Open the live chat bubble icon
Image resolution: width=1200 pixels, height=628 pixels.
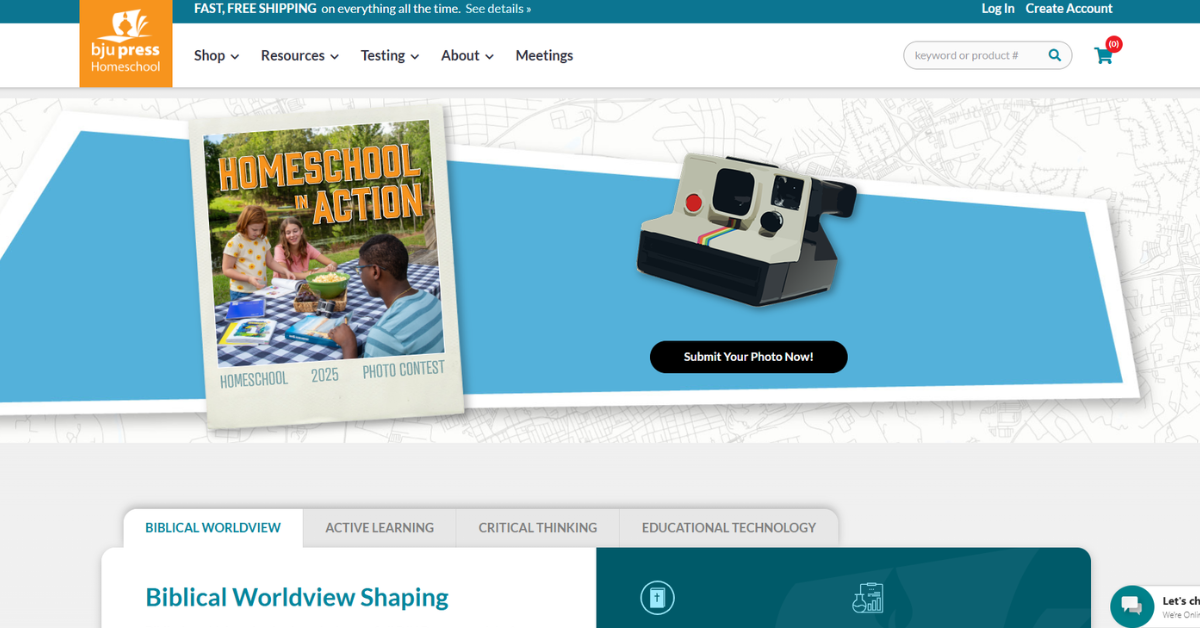tap(1131, 605)
